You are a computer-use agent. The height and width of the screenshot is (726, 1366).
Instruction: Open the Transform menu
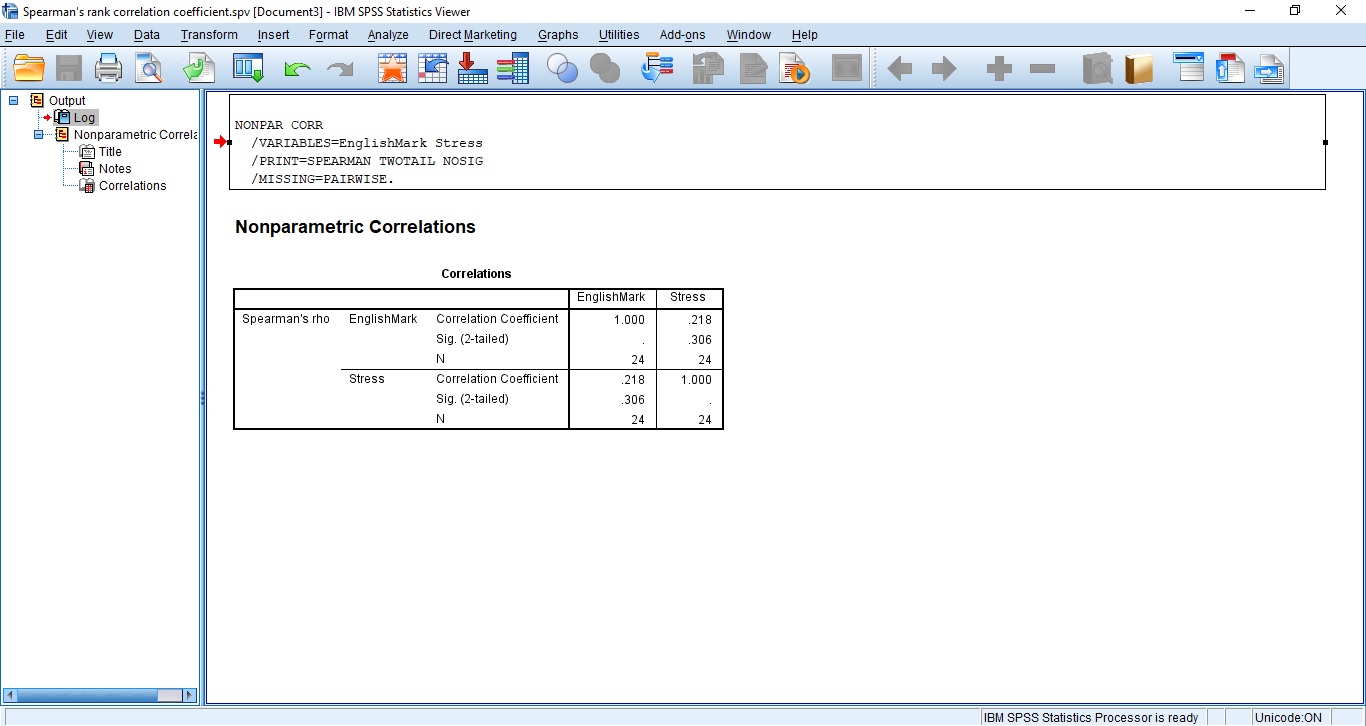(209, 34)
